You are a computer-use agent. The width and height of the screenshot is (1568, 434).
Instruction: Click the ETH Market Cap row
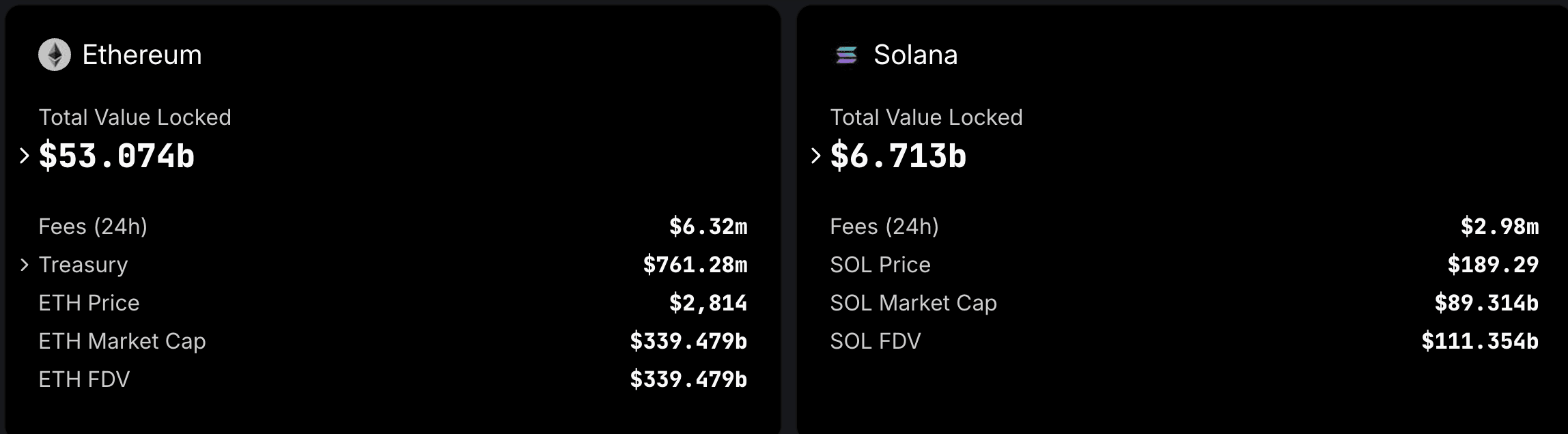(393, 341)
